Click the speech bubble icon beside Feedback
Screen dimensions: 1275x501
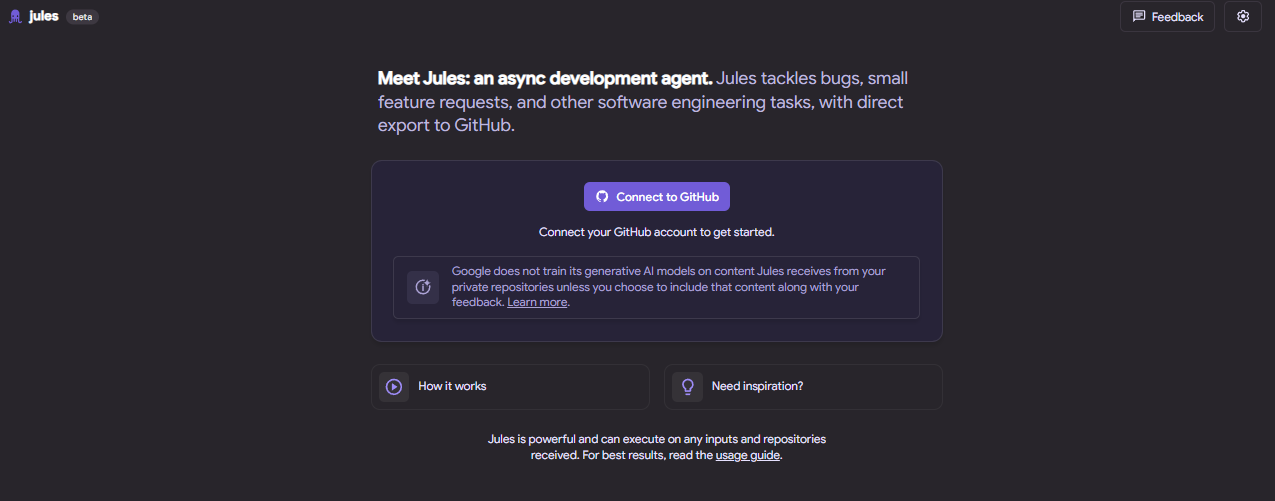(x=1139, y=17)
